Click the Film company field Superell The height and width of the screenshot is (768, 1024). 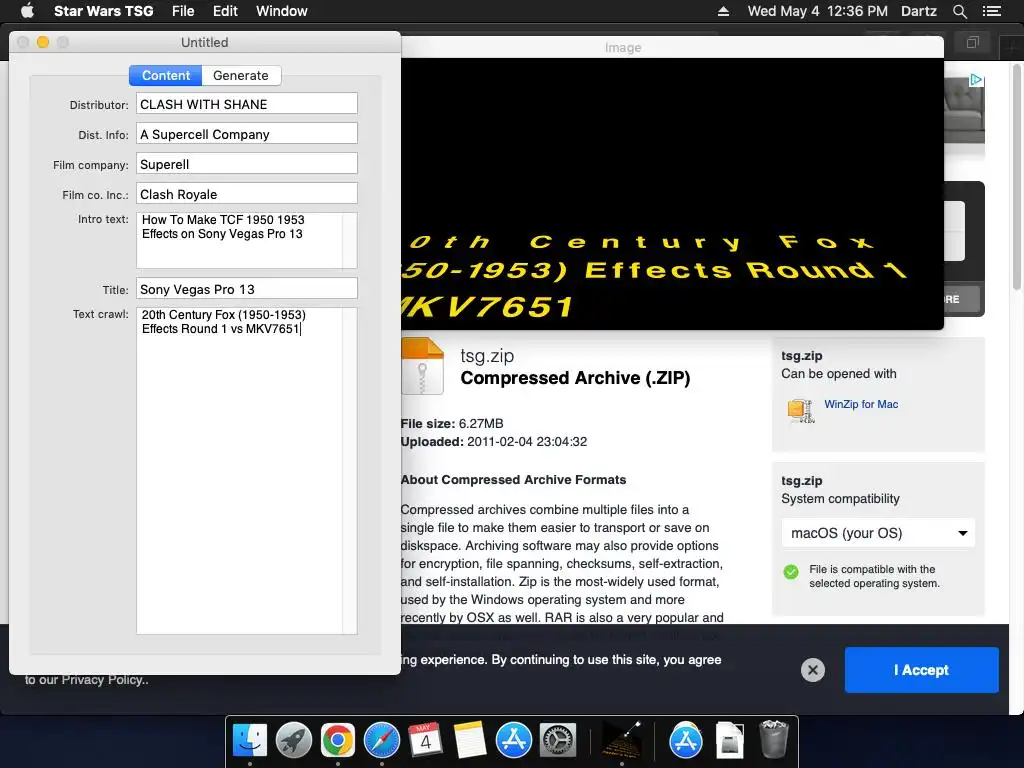pyautogui.click(x=247, y=164)
